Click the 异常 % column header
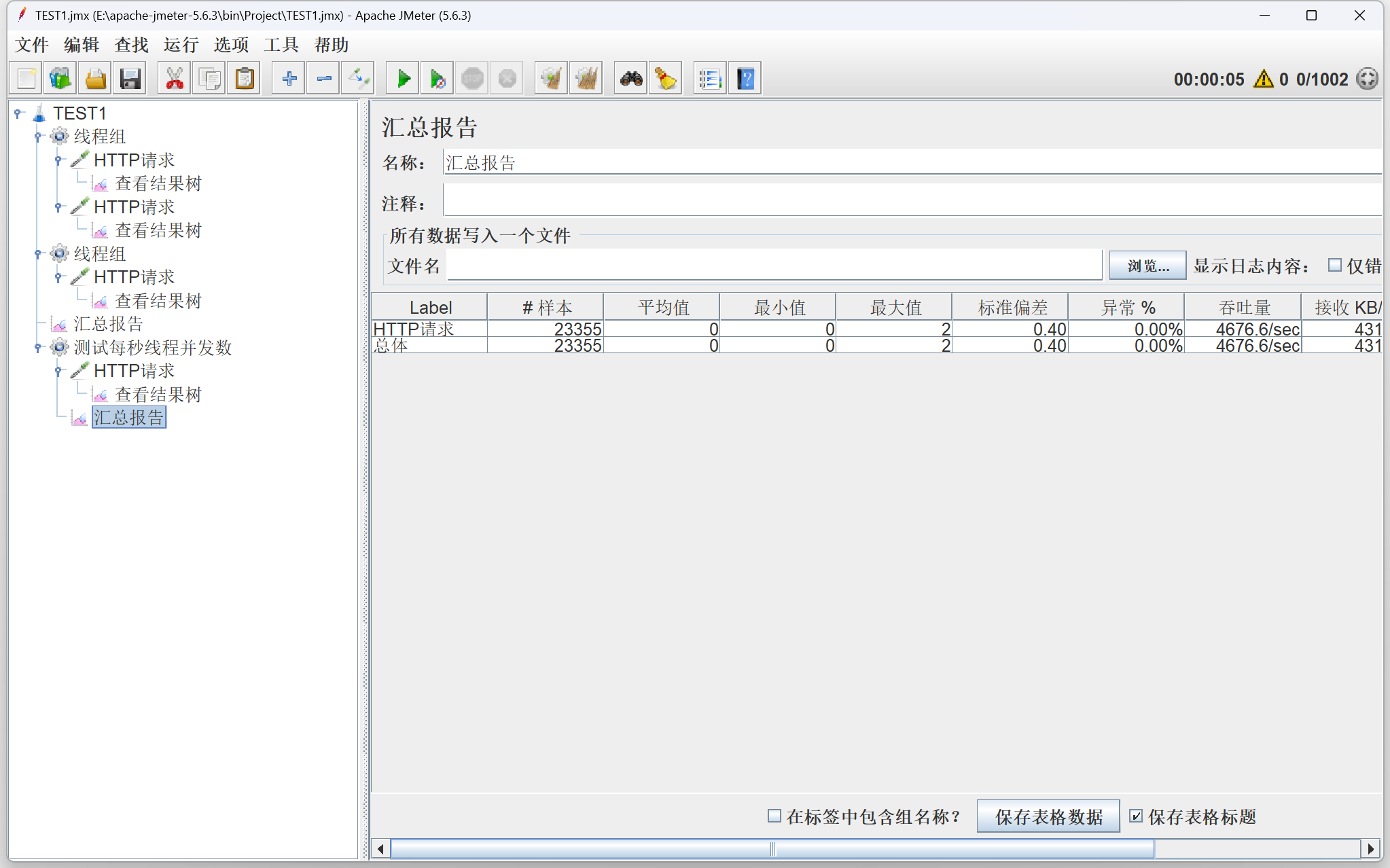 pyautogui.click(x=1126, y=308)
